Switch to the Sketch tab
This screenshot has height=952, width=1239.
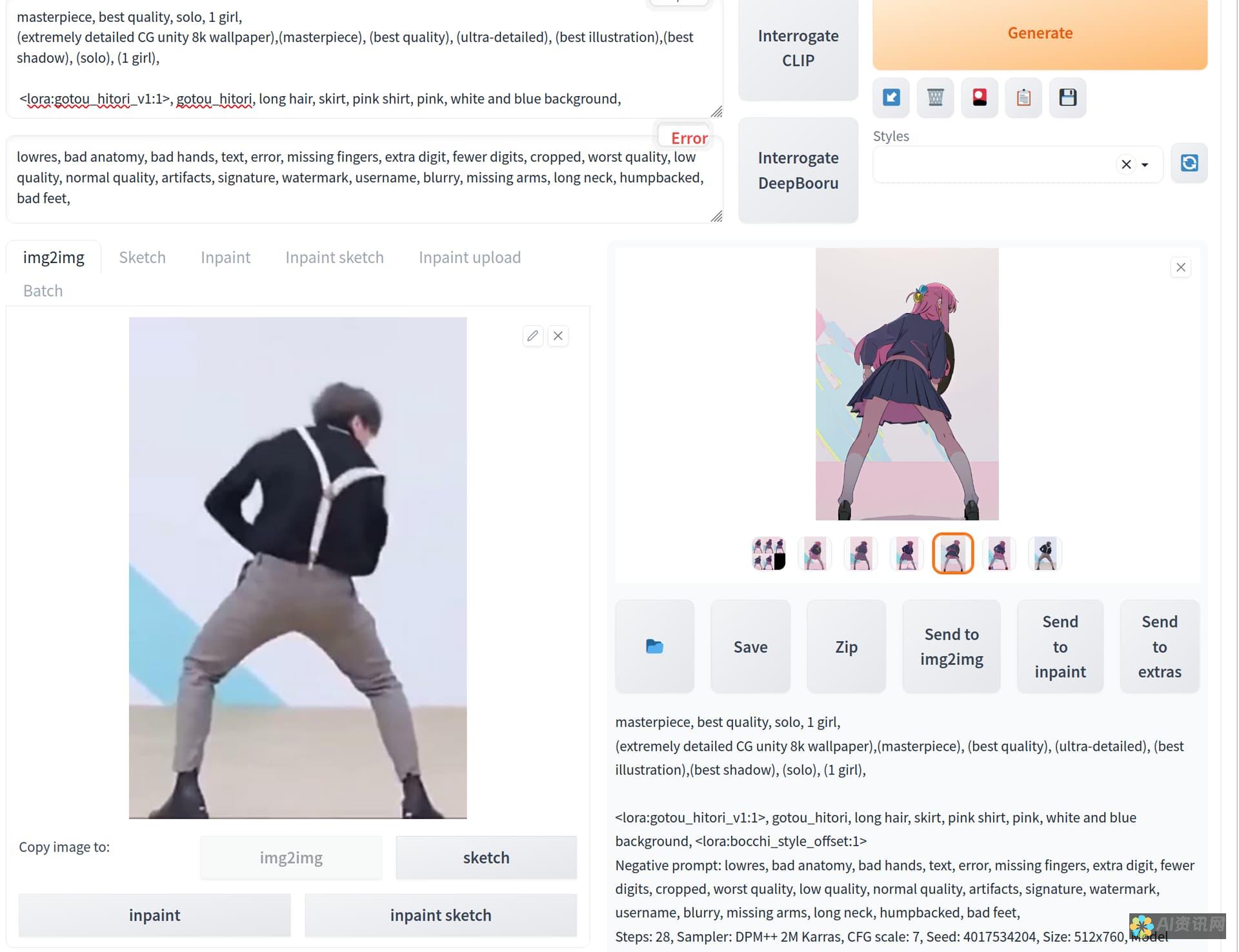[x=142, y=257]
